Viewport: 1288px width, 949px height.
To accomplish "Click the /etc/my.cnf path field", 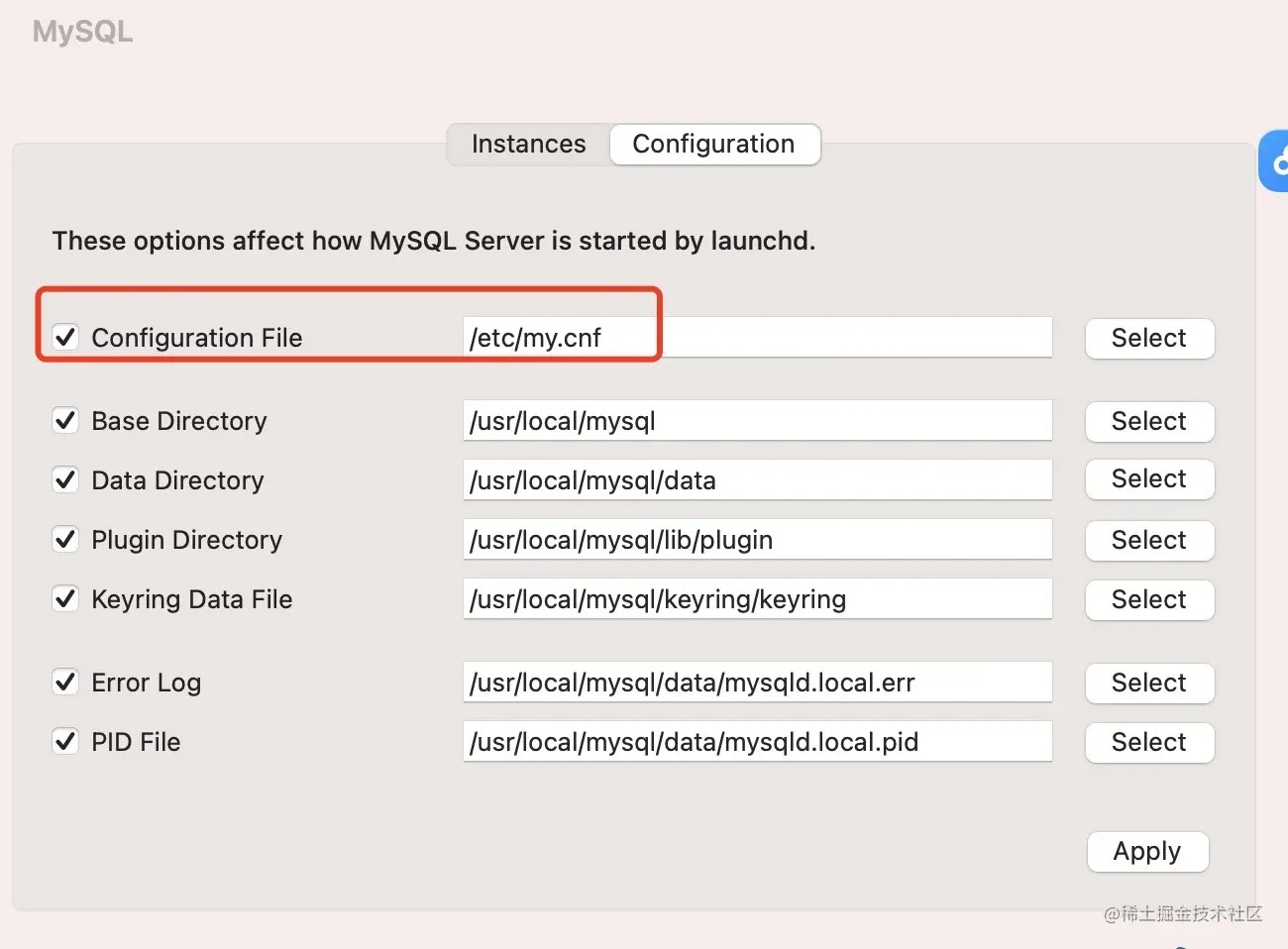I will [x=757, y=338].
